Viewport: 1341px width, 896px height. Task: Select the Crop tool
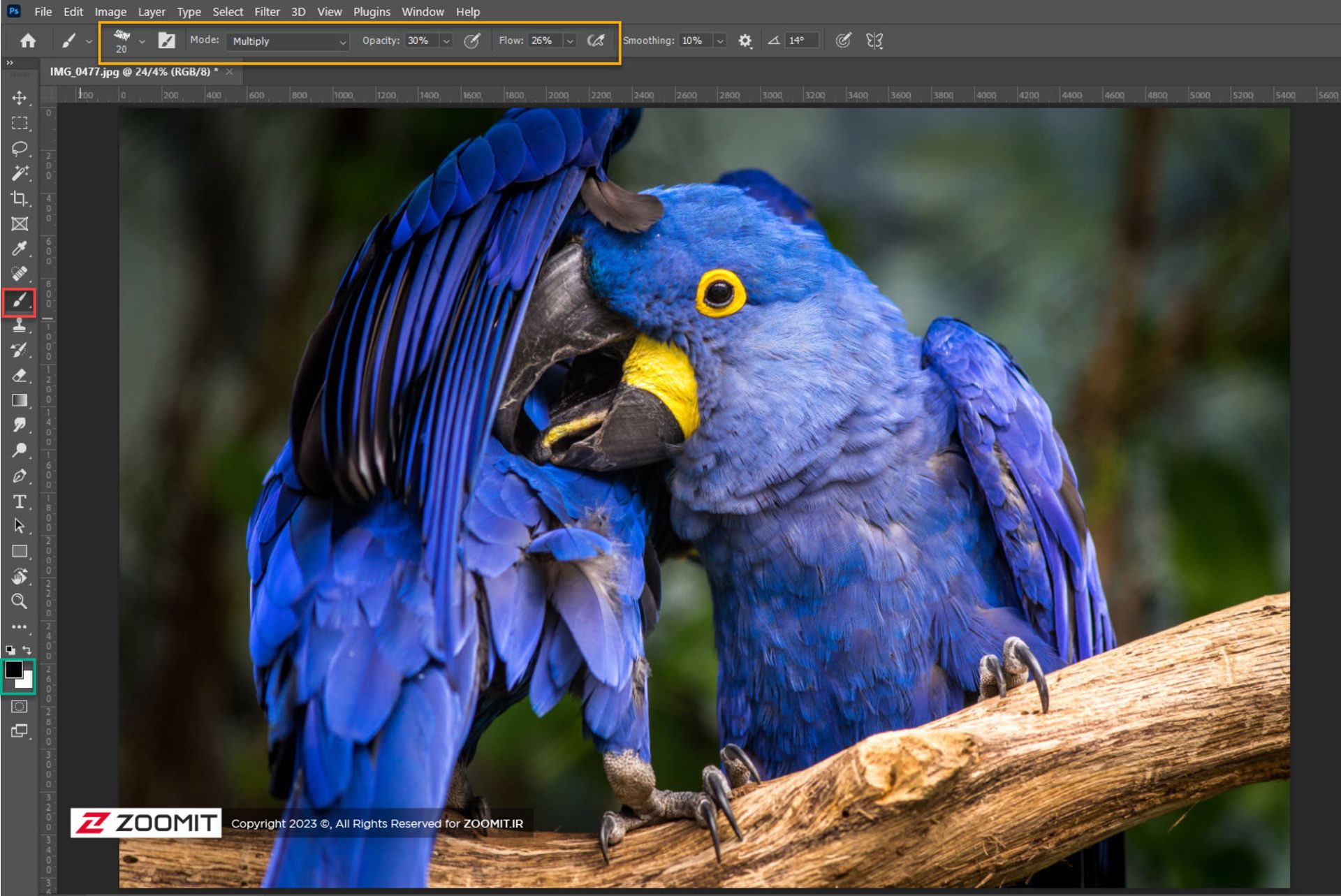coord(20,199)
